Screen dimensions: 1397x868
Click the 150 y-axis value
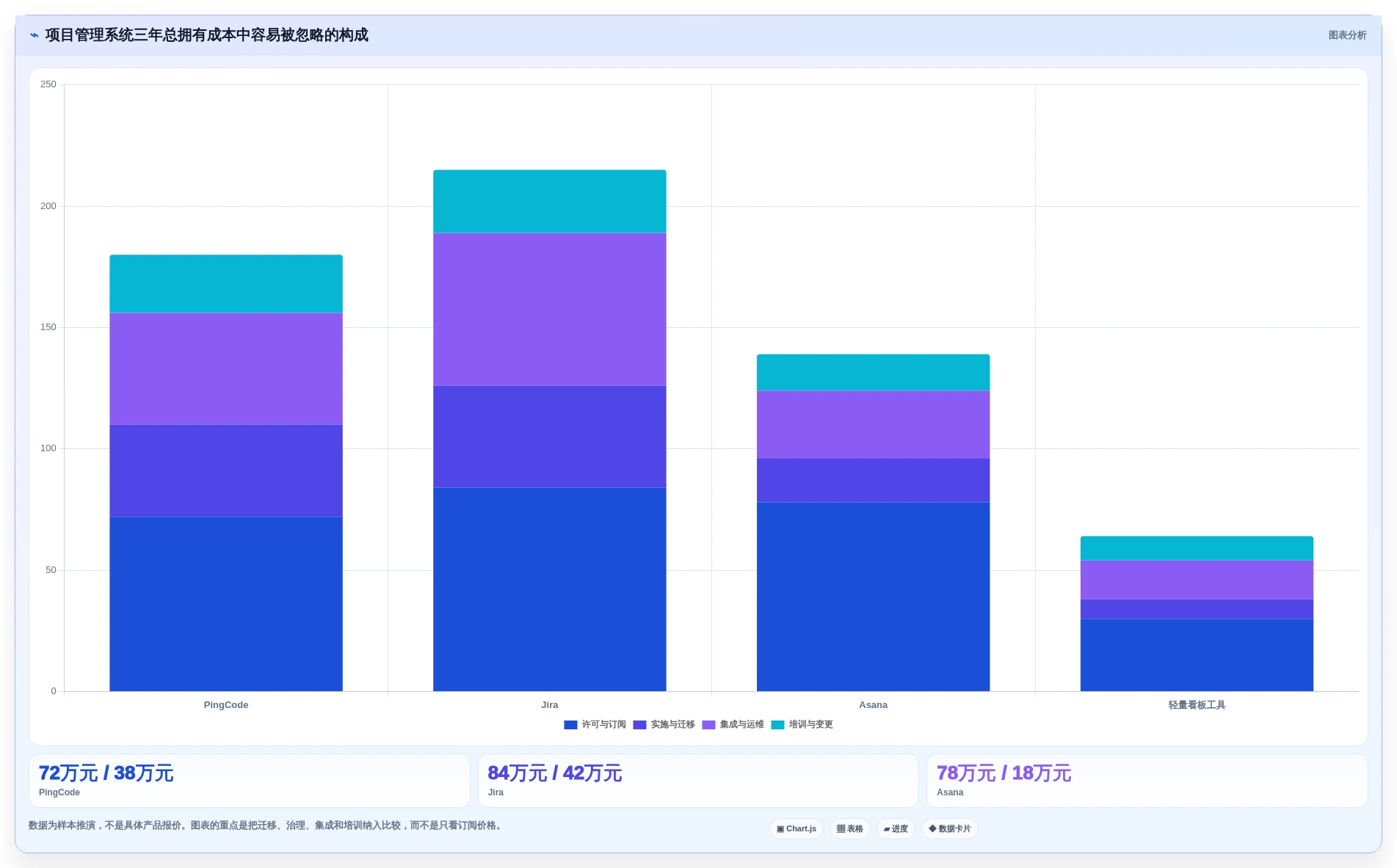[x=48, y=327]
